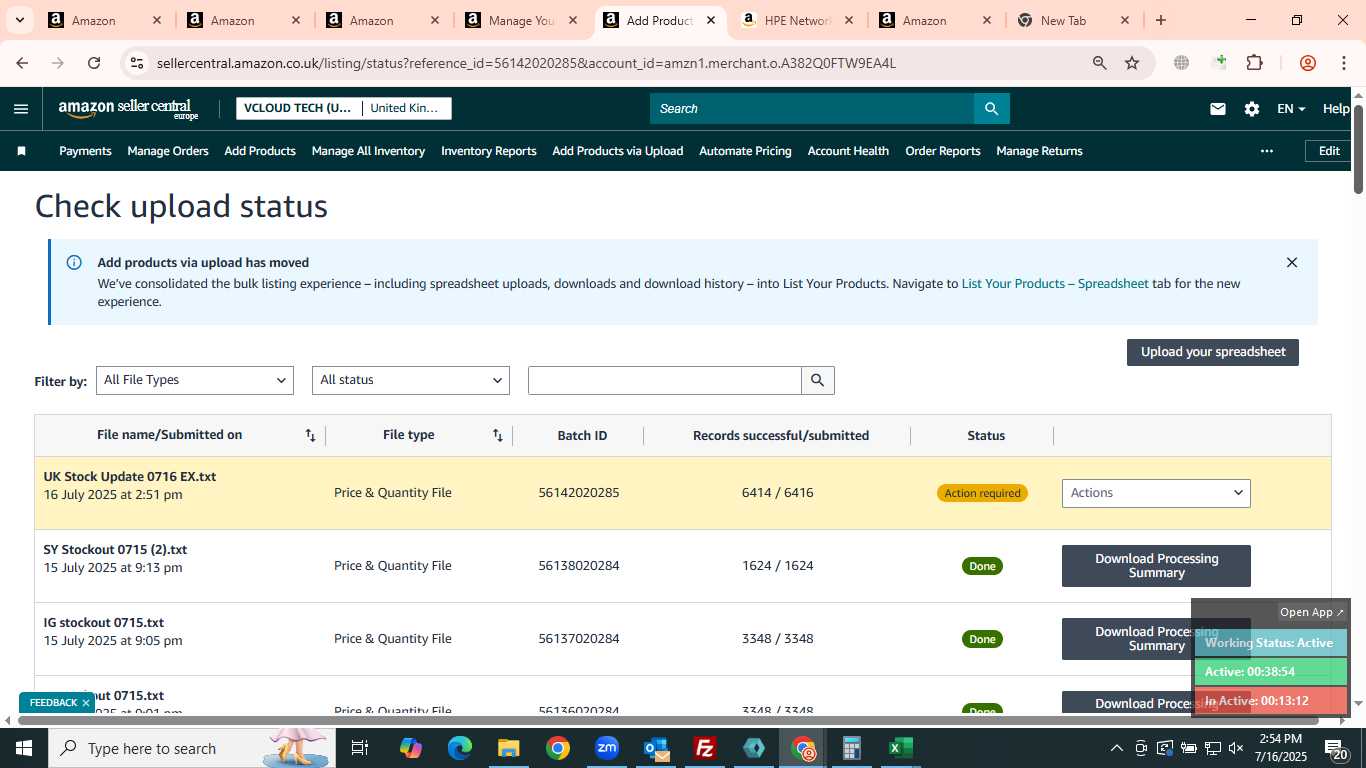This screenshot has height=768, width=1366.
Task: Open FileZilla from the taskbar
Action: (705, 748)
